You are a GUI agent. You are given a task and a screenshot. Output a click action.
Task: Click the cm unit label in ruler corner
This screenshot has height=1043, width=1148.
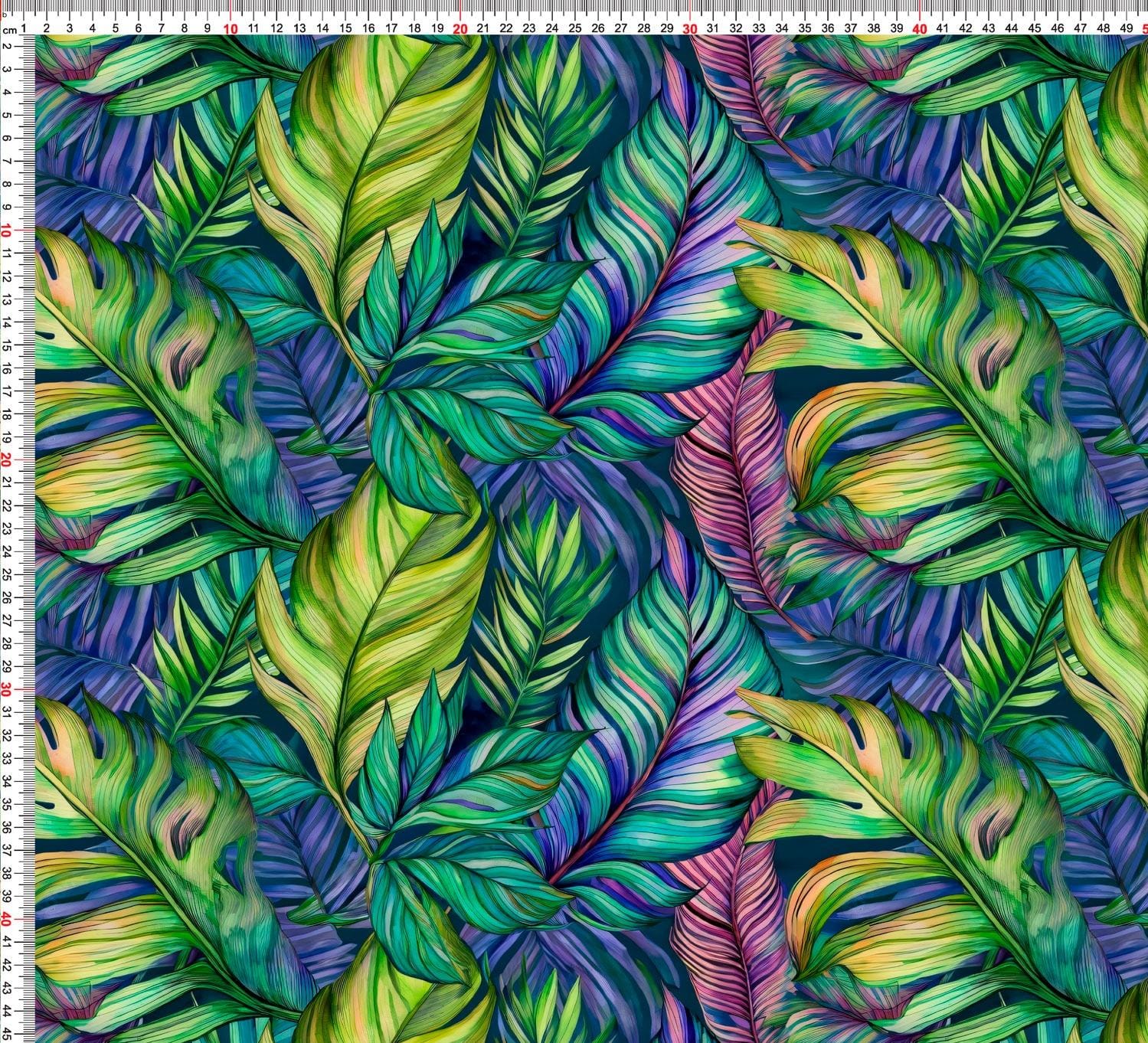[10, 29]
